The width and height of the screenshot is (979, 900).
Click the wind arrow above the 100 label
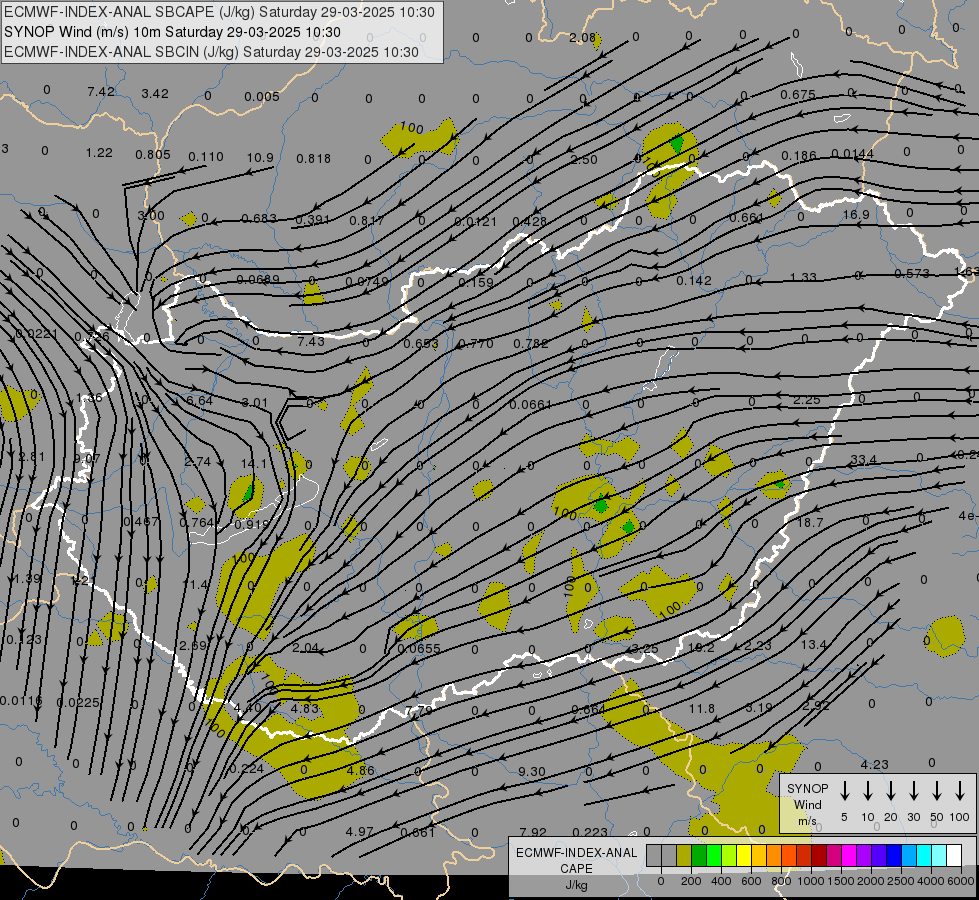[960, 790]
